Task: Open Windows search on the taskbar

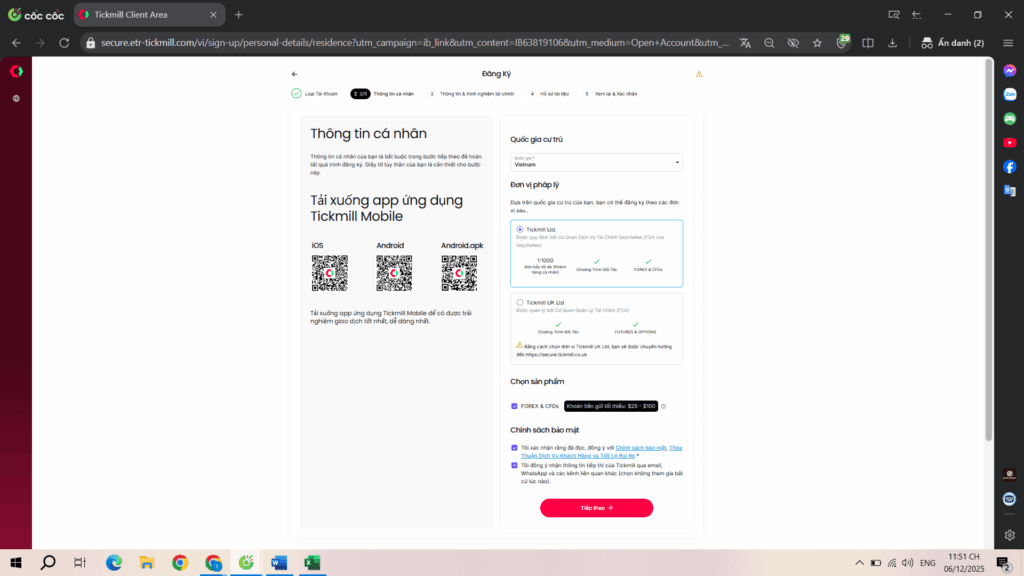Action: coord(48,562)
